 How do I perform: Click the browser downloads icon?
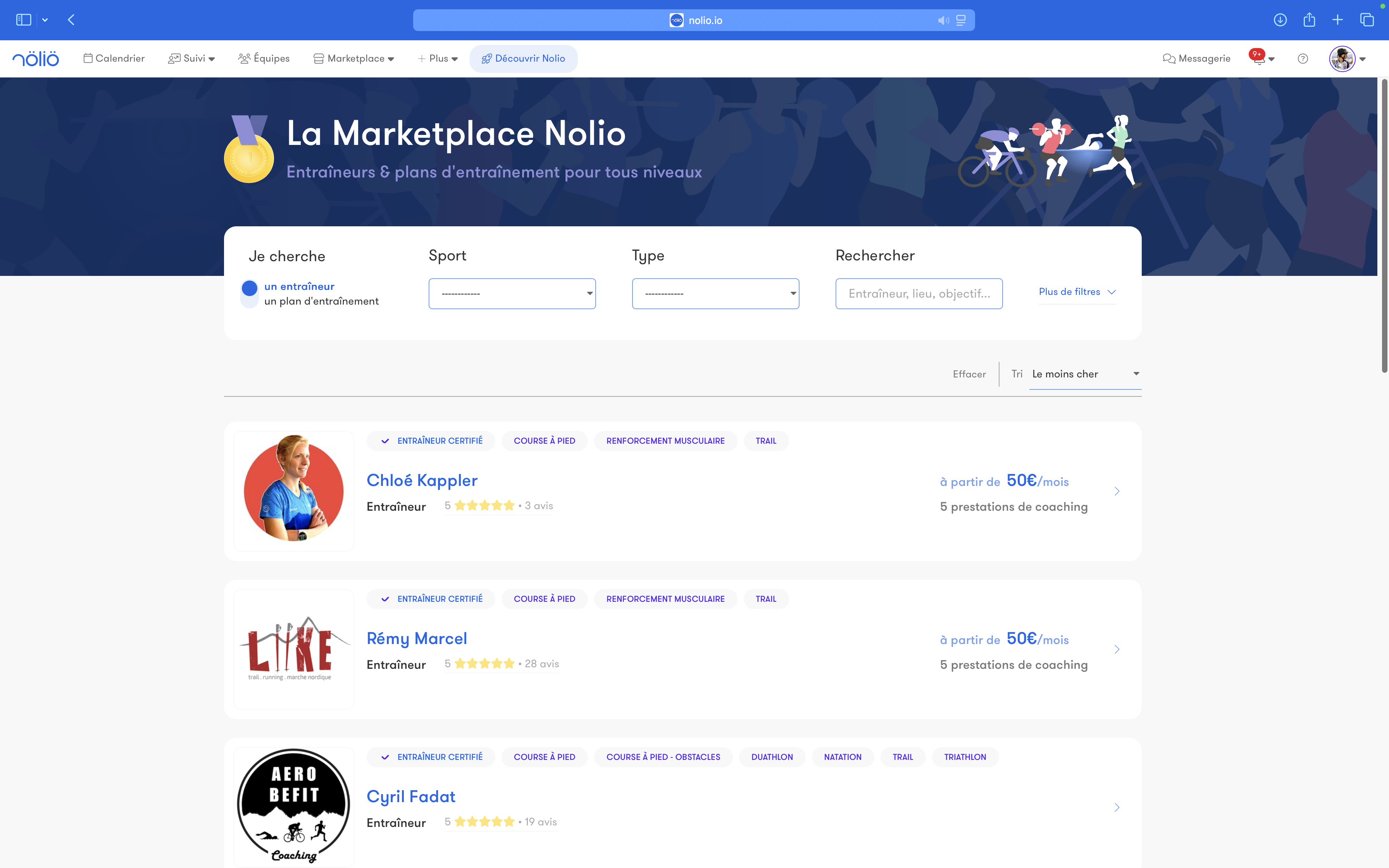(x=1280, y=20)
